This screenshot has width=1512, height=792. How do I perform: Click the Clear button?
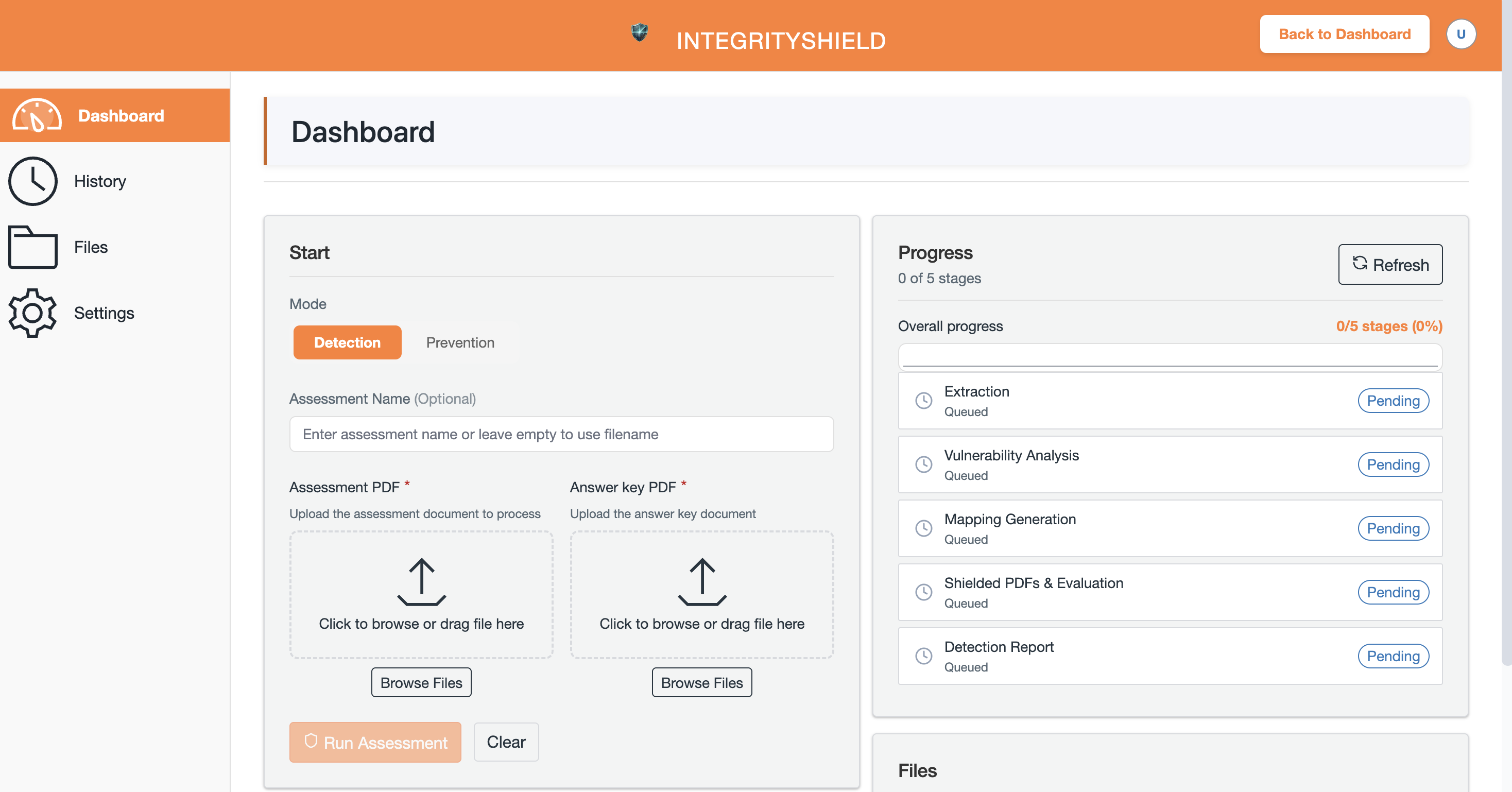pos(505,742)
